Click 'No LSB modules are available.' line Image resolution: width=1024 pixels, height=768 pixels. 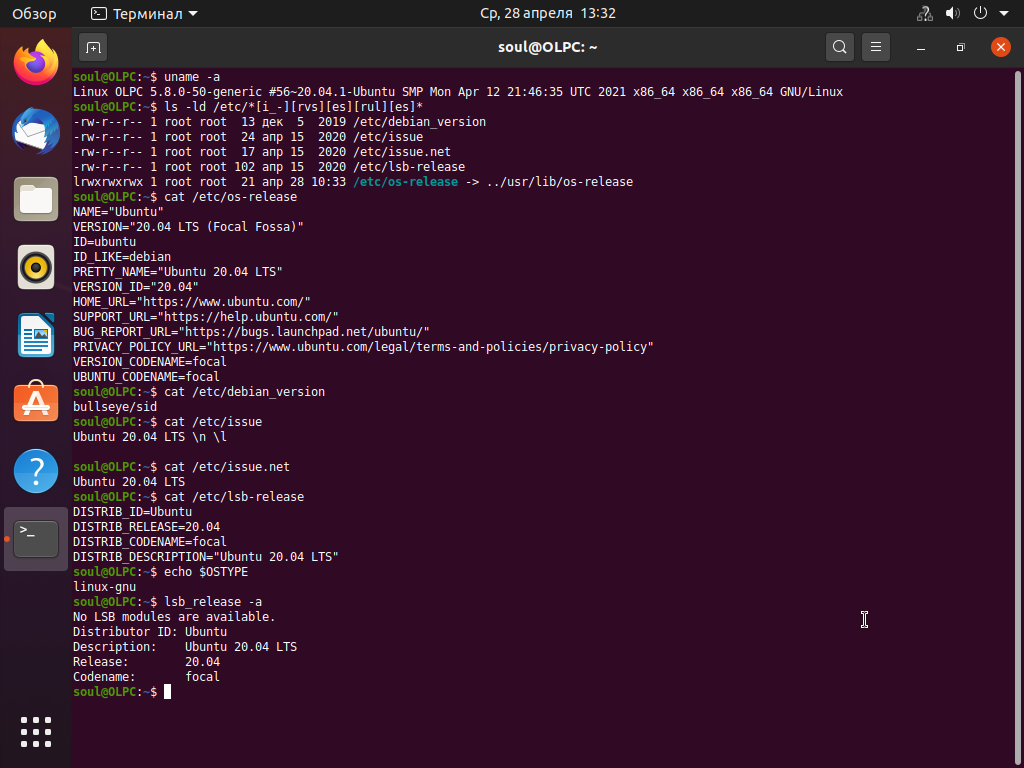[x=174, y=617]
